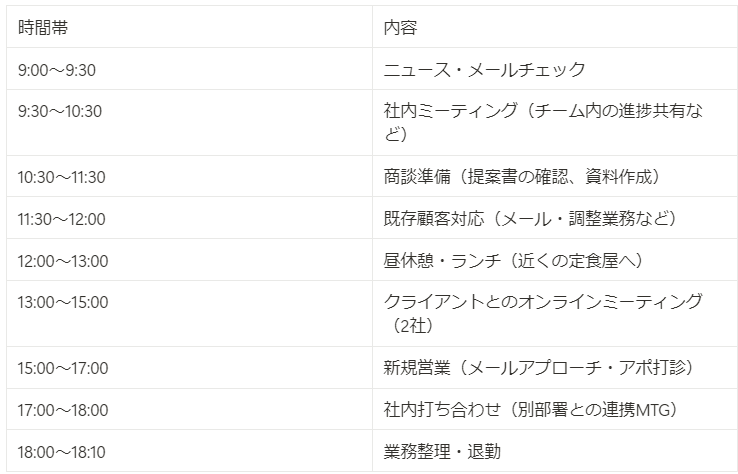Select the クライアントとのオンラインミーティング cell
The width and height of the screenshot is (738, 474).
pos(555,313)
